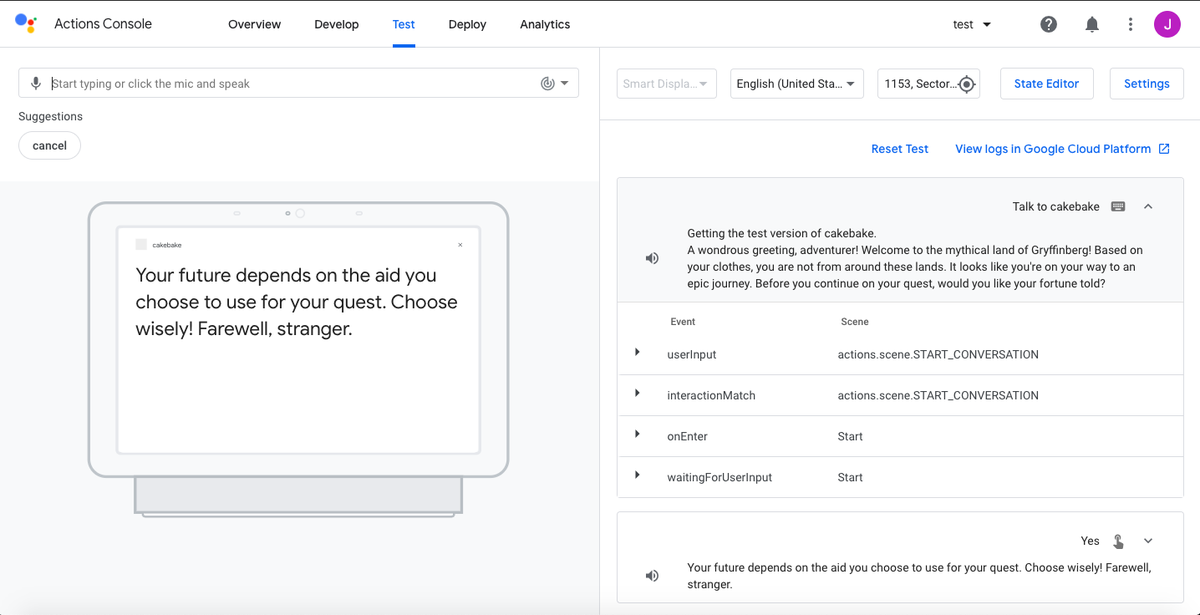Click the State Editor button
This screenshot has width=1200, height=615.
click(x=1046, y=84)
